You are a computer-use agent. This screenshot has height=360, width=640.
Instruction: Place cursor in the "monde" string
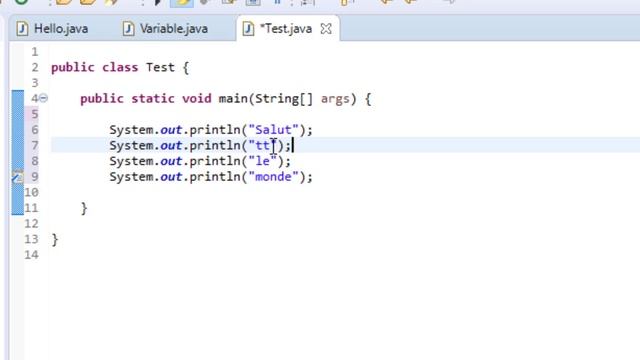click(273, 177)
